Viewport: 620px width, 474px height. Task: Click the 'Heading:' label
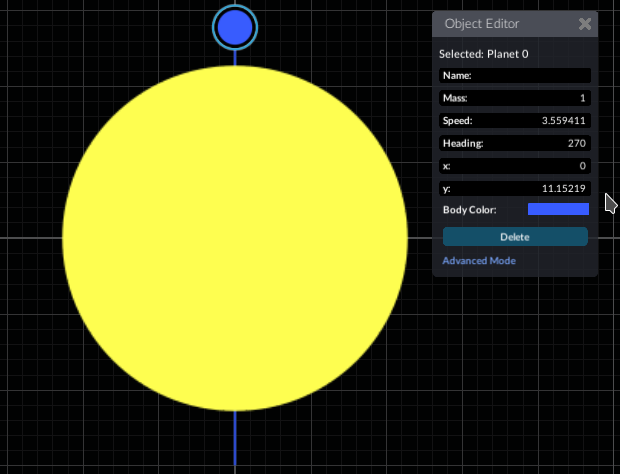[463, 143]
